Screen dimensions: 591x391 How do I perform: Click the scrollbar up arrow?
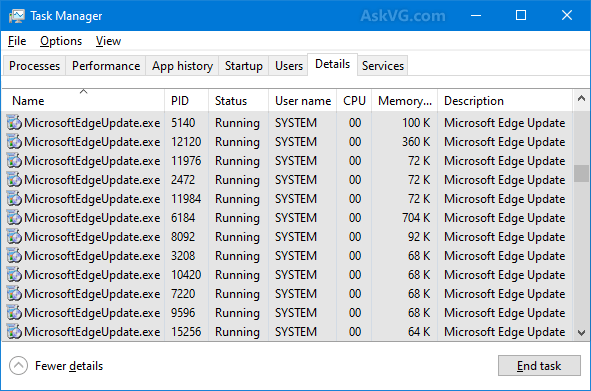[581, 99]
